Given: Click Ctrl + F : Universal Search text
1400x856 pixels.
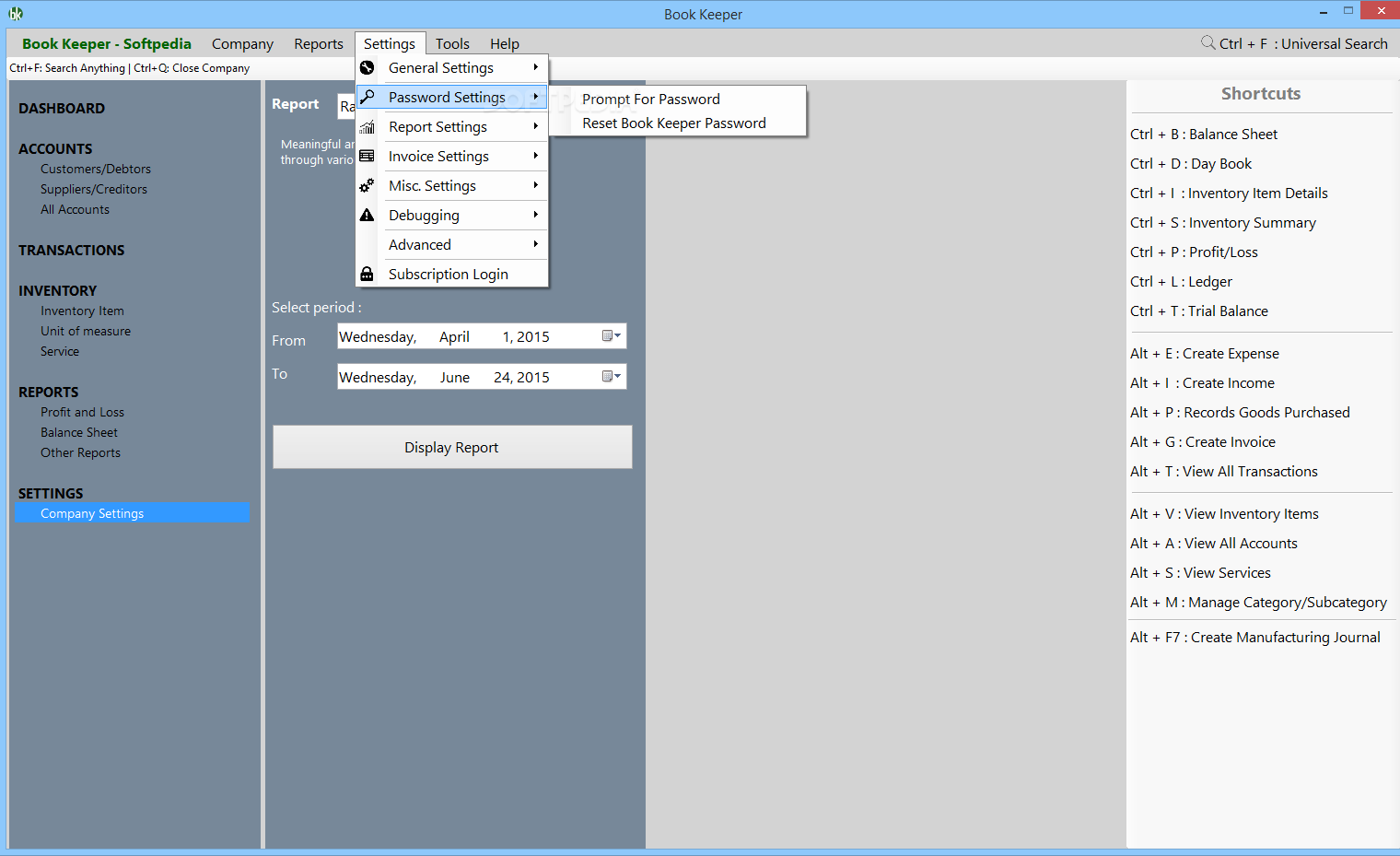Looking at the screenshot, I should coord(1303,43).
